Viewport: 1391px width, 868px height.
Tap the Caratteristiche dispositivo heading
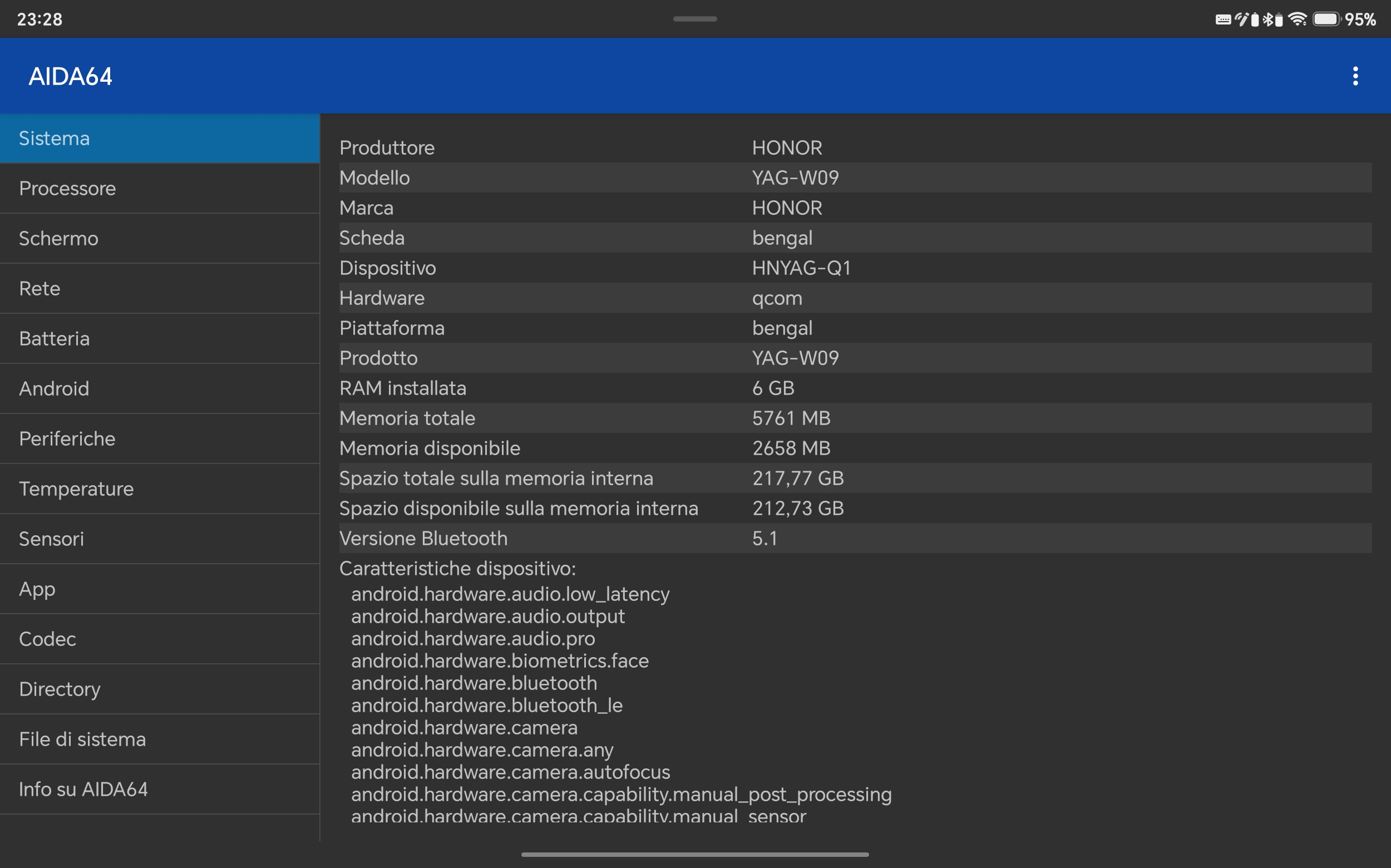457,568
